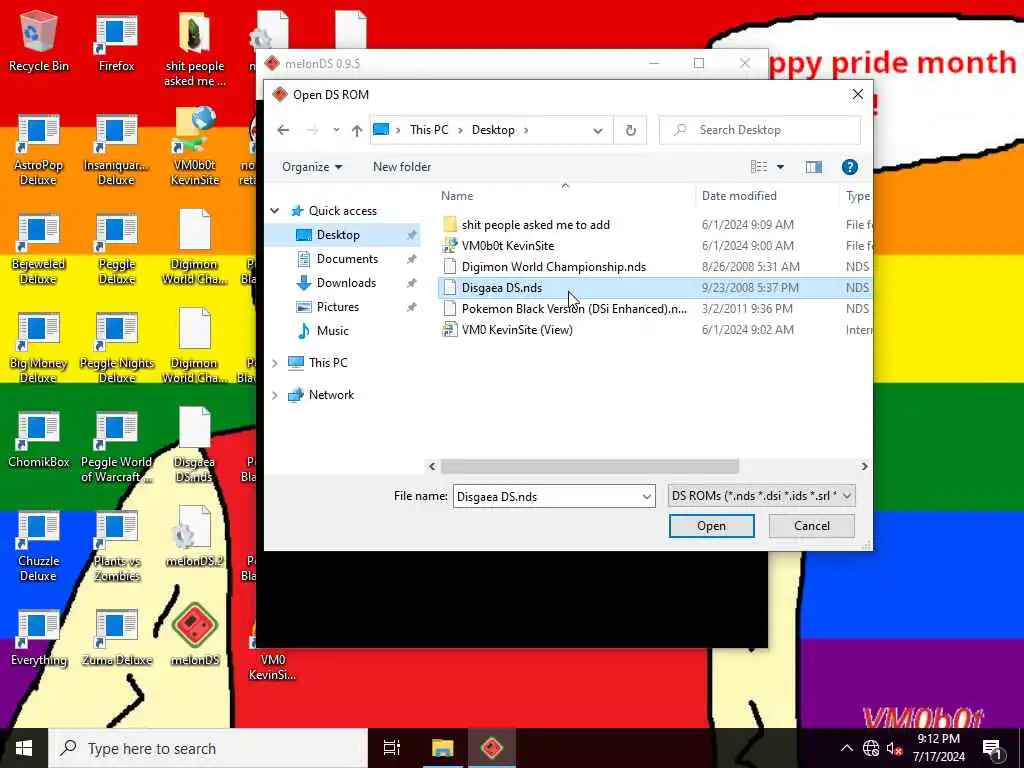
Task: Open the notification center icon
Action: point(992,749)
